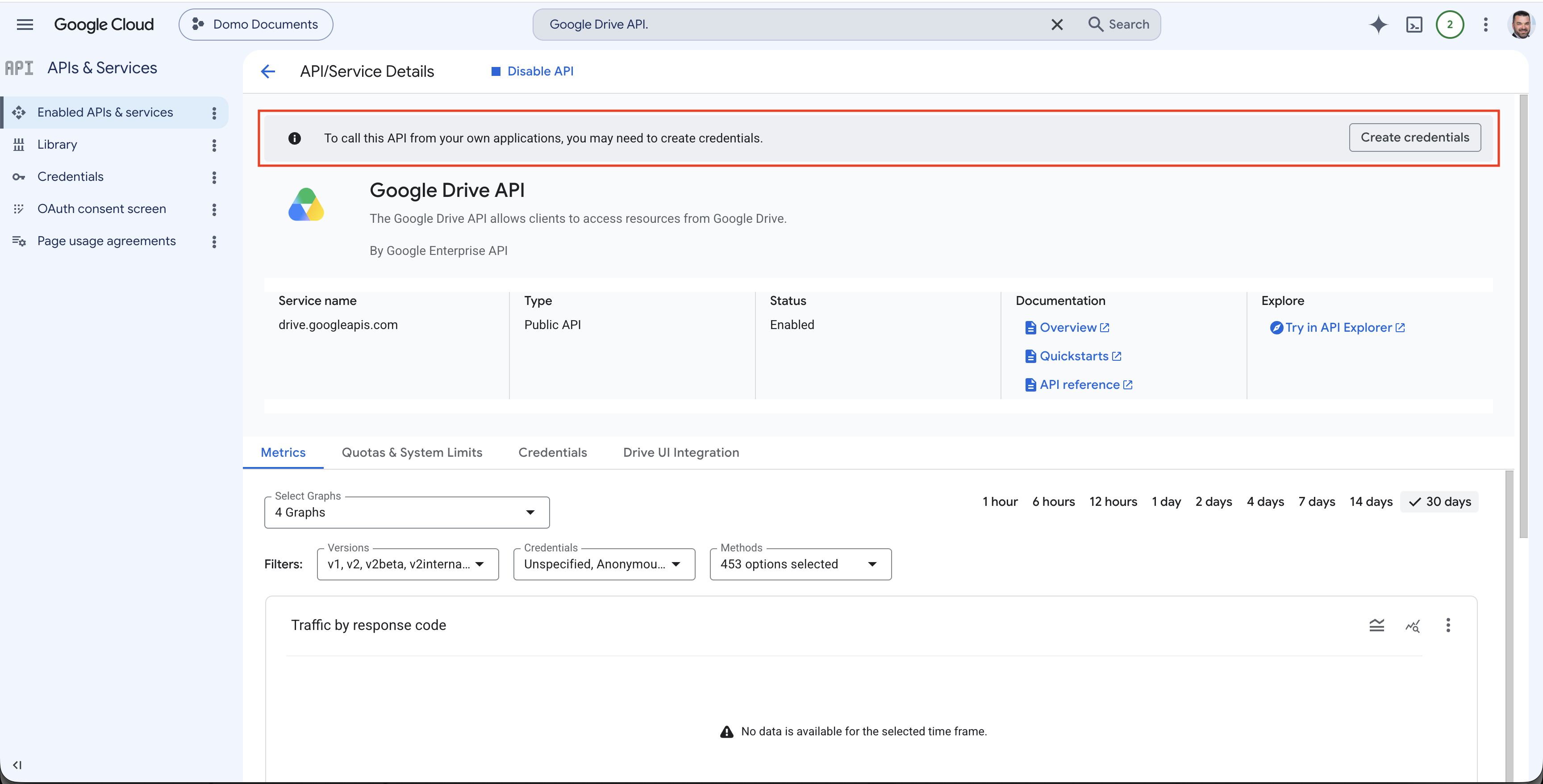
Task: Open more options next to Page usage agreements
Action: (214, 242)
